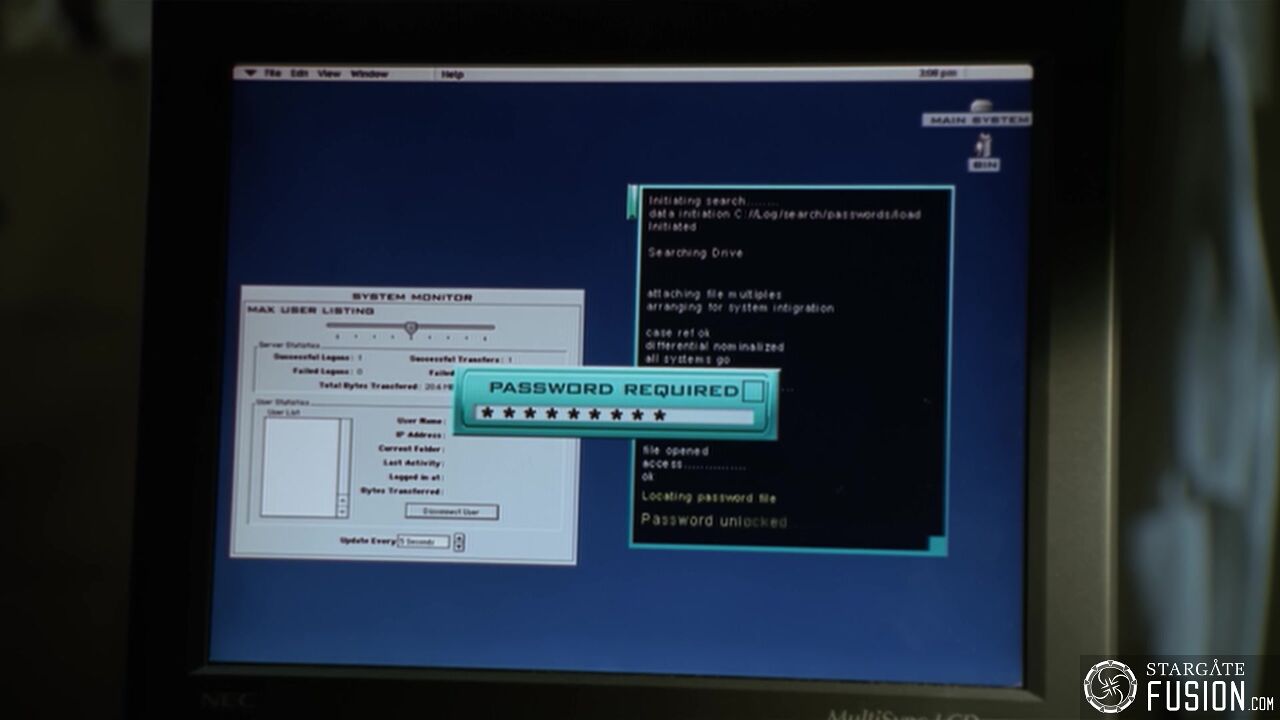Click the 'Current Folder' label in User Statistics
1280x720 pixels.
coord(411,449)
